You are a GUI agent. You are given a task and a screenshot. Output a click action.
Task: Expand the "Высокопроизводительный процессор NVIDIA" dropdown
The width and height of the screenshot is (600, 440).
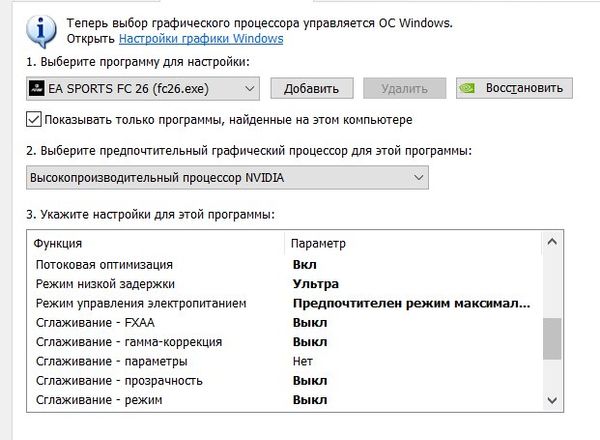[x=228, y=177]
